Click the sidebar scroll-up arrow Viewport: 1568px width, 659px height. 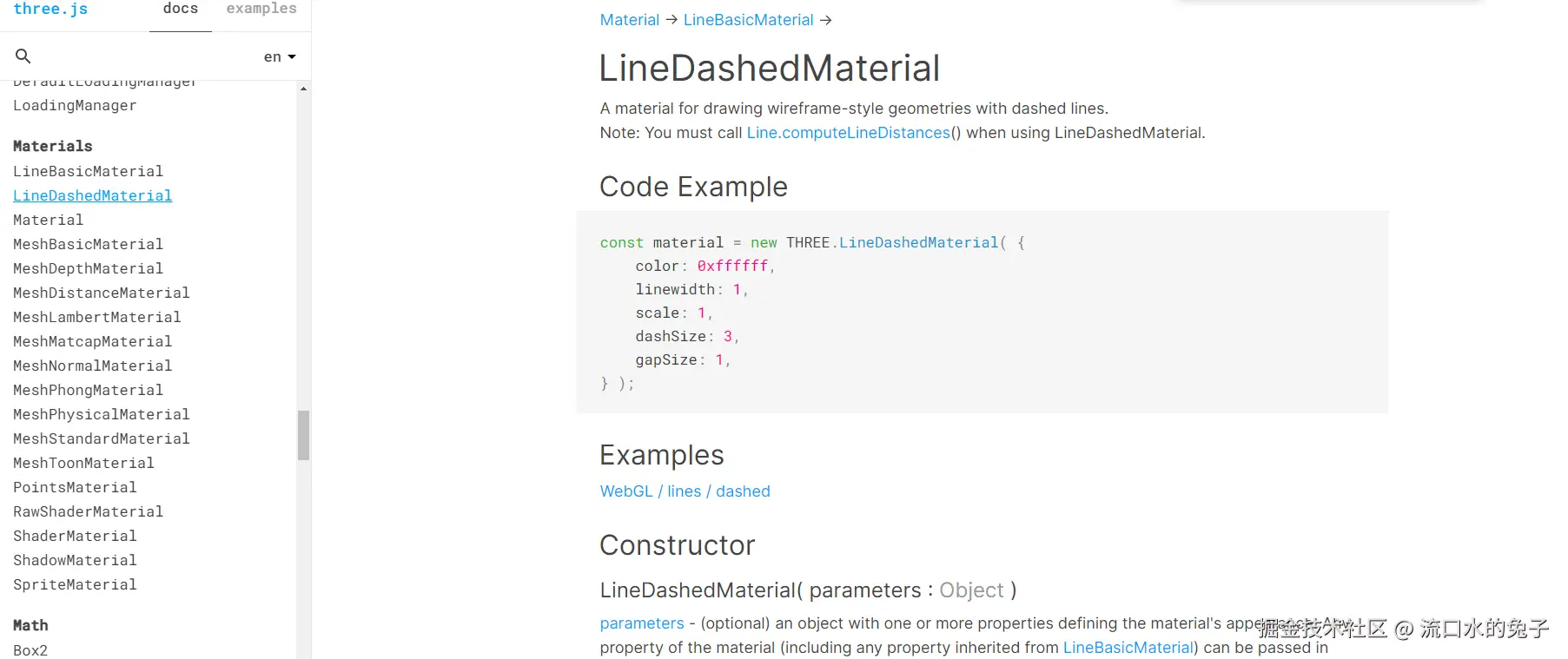tap(303, 89)
